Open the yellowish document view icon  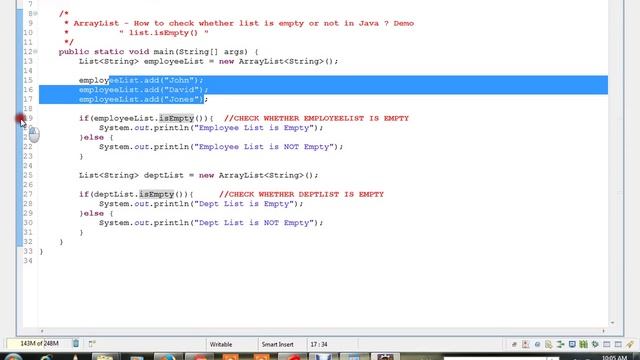(549, 344)
